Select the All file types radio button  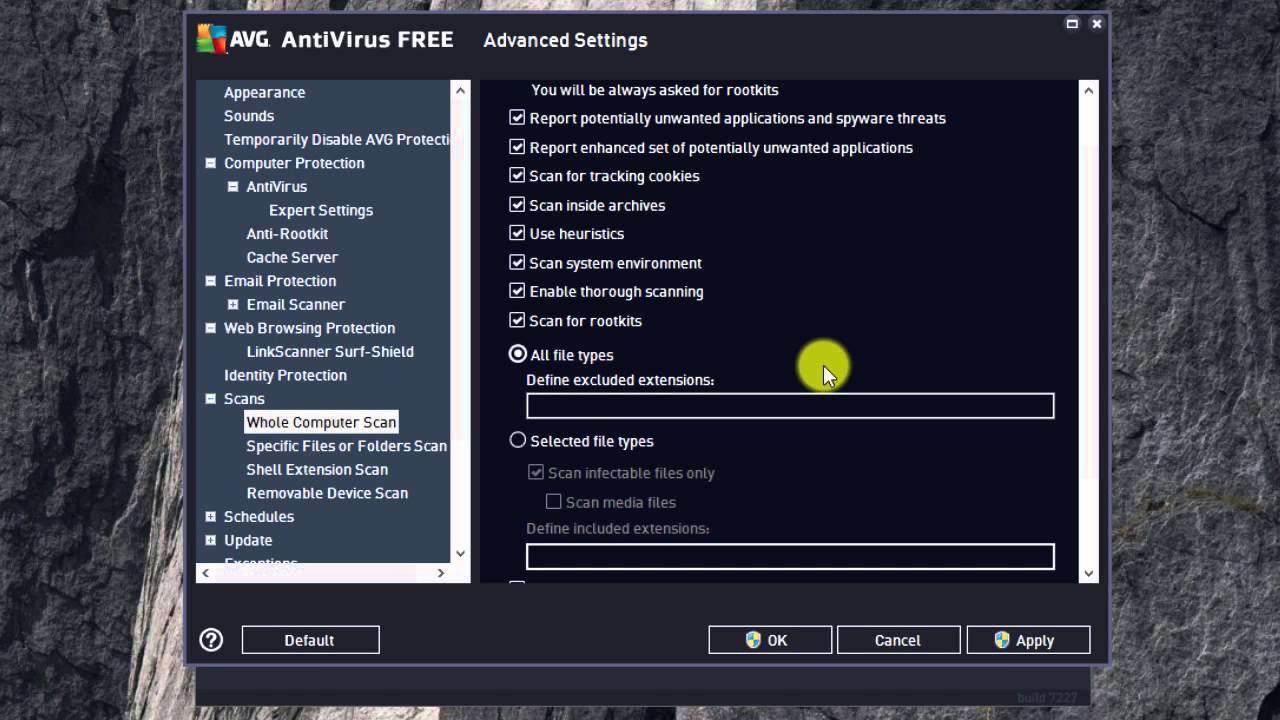click(x=518, y=355)
